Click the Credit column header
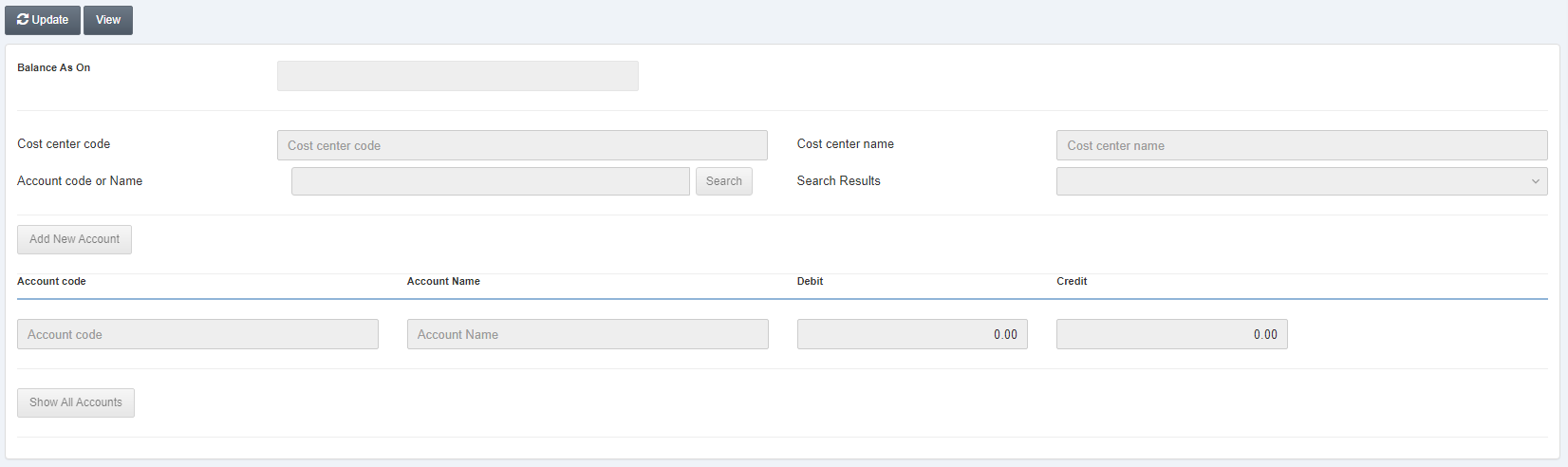The width and height of the screenshot is (1568, 467). pyautogui.click(x=1072, y=281)
